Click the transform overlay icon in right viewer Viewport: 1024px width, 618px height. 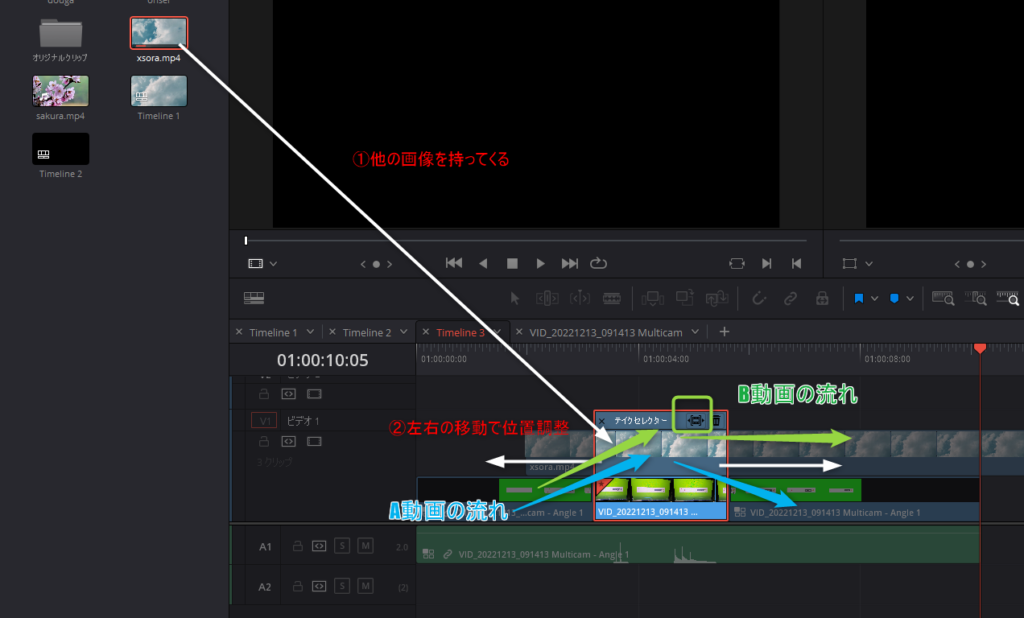click(850, 264)
